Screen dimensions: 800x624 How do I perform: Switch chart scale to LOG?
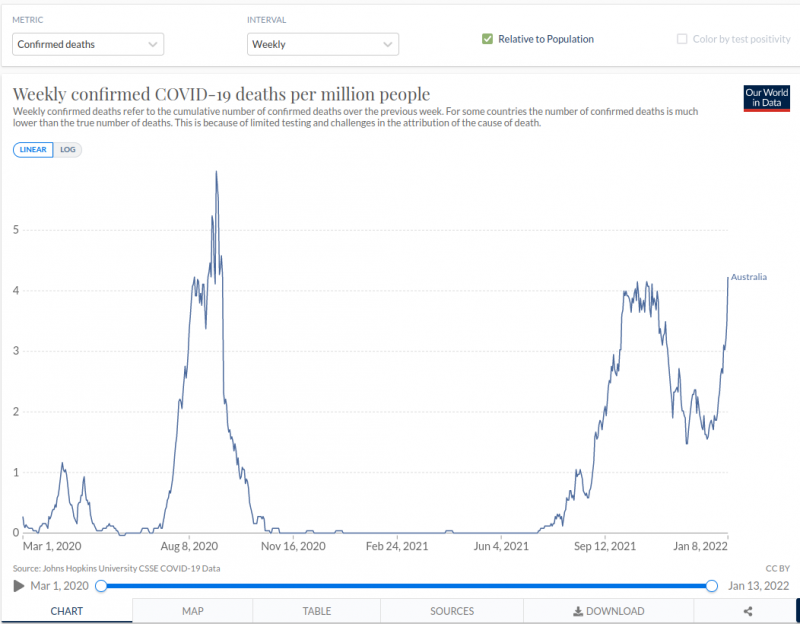click(69, 149)
